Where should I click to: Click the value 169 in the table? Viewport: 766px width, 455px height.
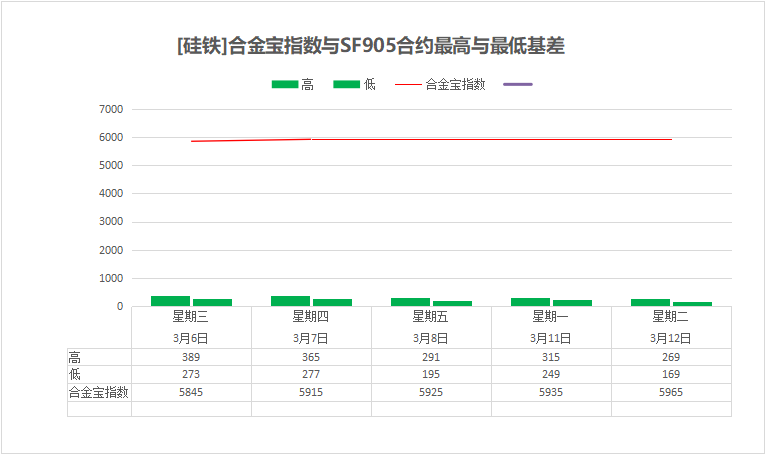(x=671, y=374)
